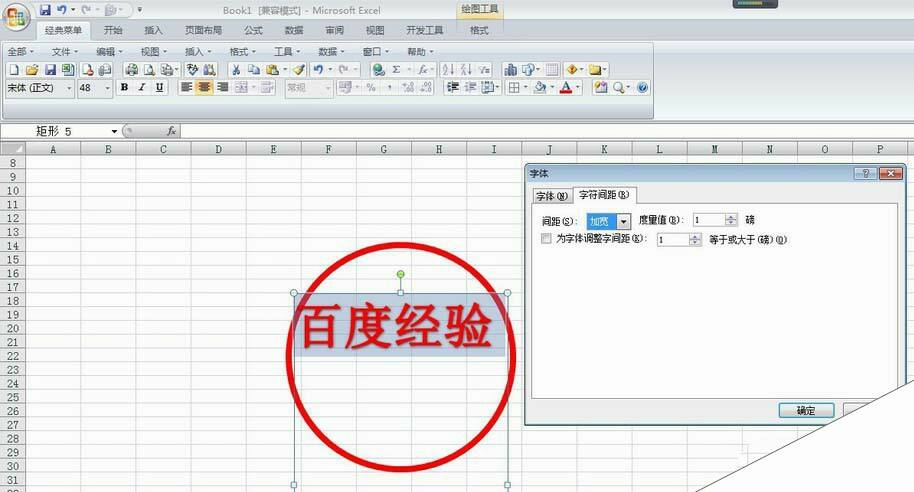Click the Select All corner of the sheet
Viewport: 914px width, 492px height.
[x=13, y=149]
